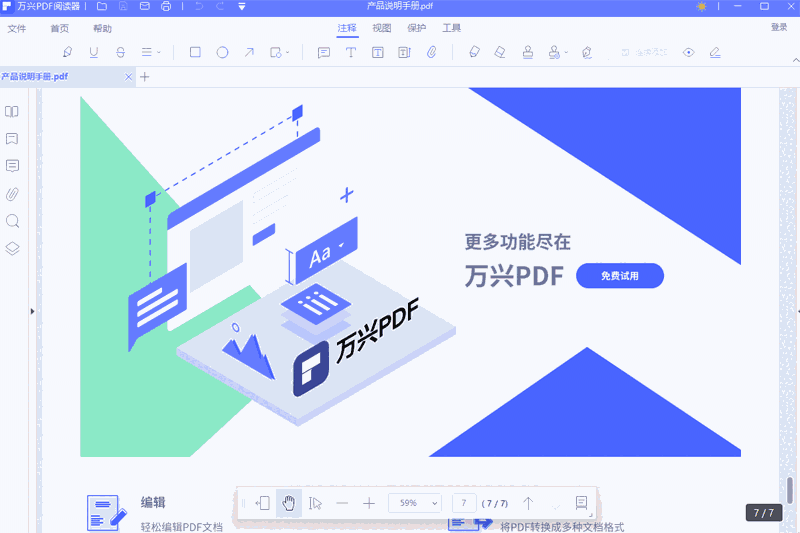Open quick access toolbar customize dropdown

point(242,7)
